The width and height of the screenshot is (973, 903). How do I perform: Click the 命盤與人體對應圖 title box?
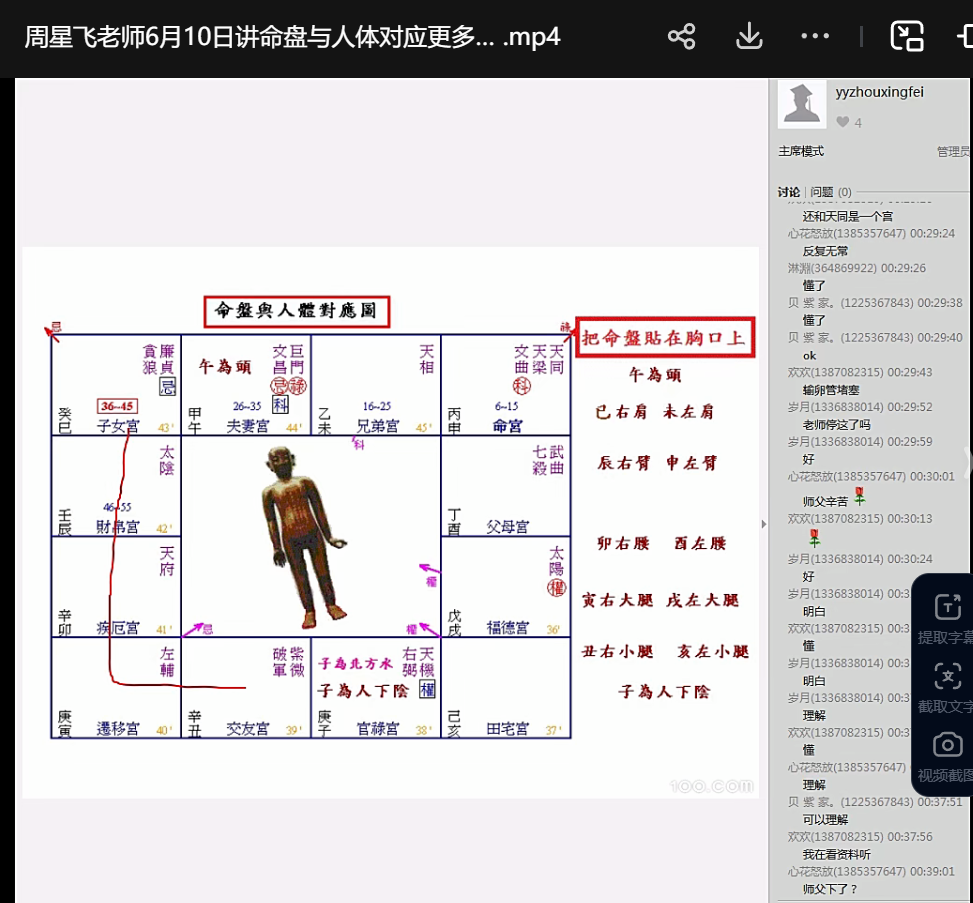coord(296,312)
